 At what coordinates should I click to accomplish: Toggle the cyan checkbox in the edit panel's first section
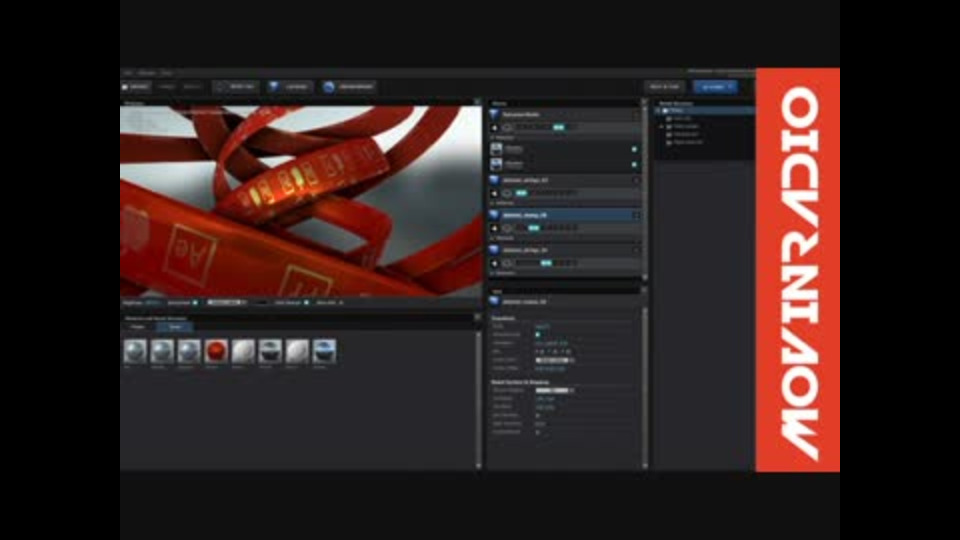click(538, 335)
